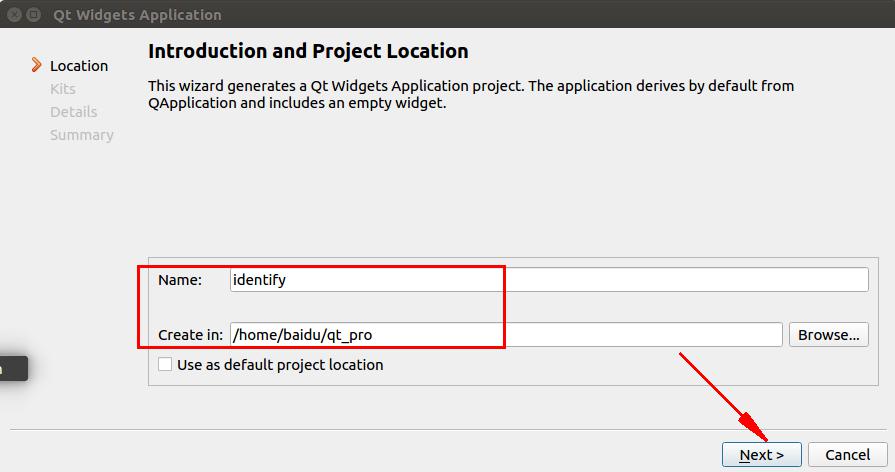895x472 pixels.
Task: Open Browse... to choose project folder
Action: pos(828,335)
